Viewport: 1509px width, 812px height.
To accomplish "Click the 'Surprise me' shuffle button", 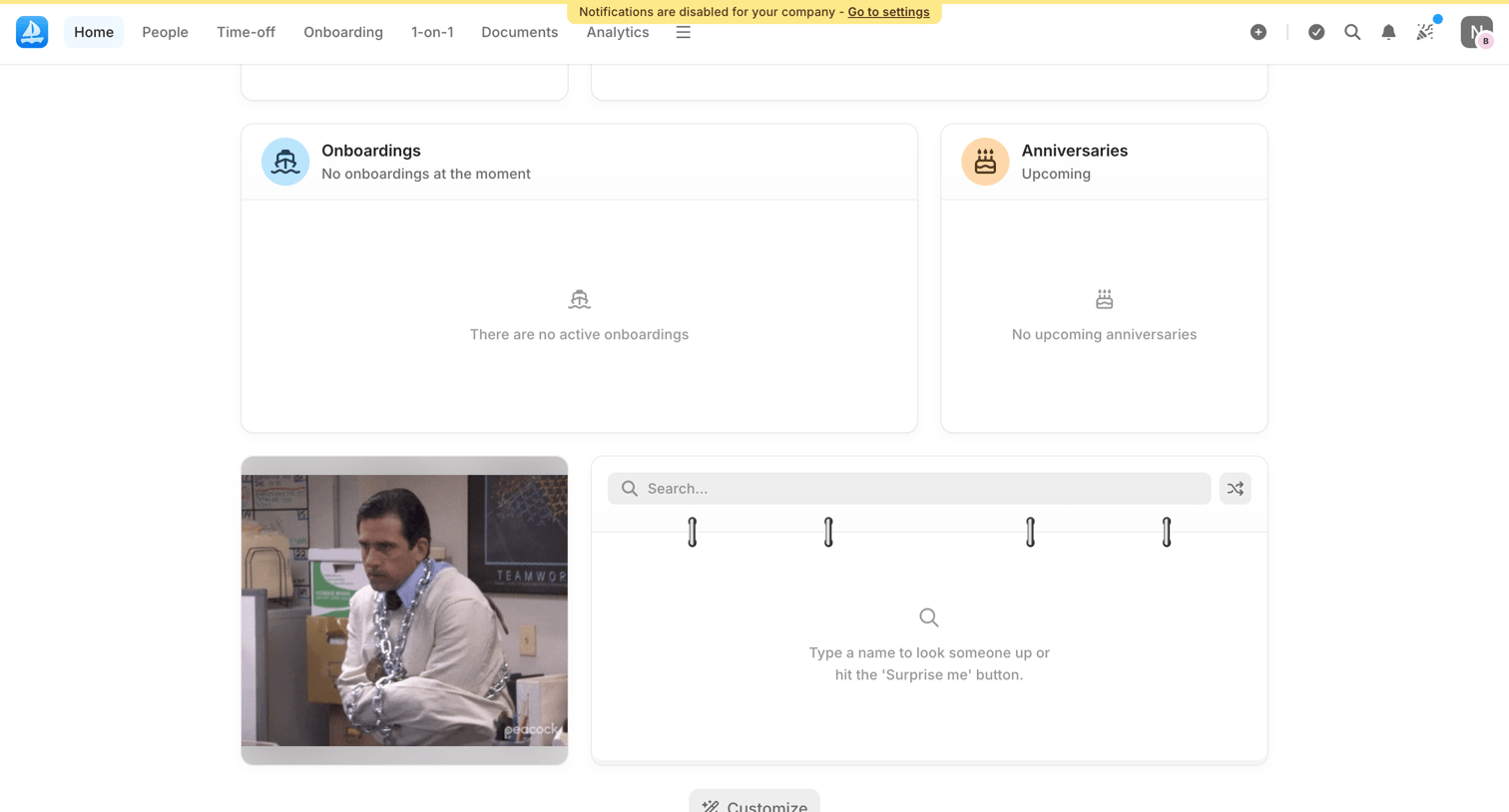I will (x=1236, y=489).
